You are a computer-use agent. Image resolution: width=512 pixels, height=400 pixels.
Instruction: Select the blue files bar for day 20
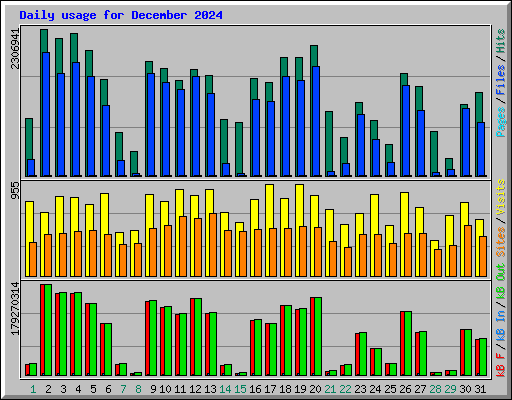pyautogui.click(x=316, y=121)
